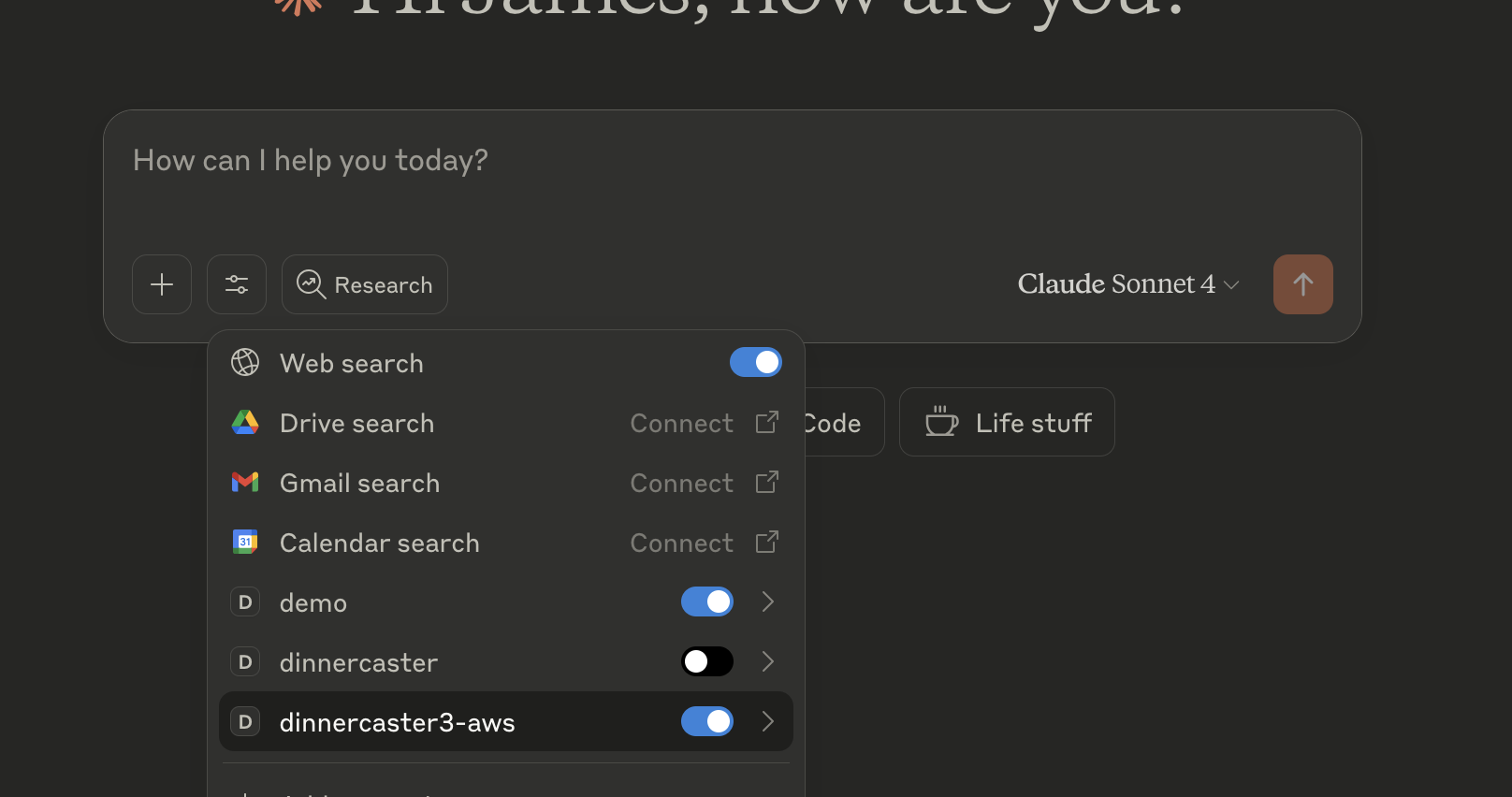This screenshot has height=797, width=1512.
Task: Select the Calendar search menu item
Action: tap(379, 543)
